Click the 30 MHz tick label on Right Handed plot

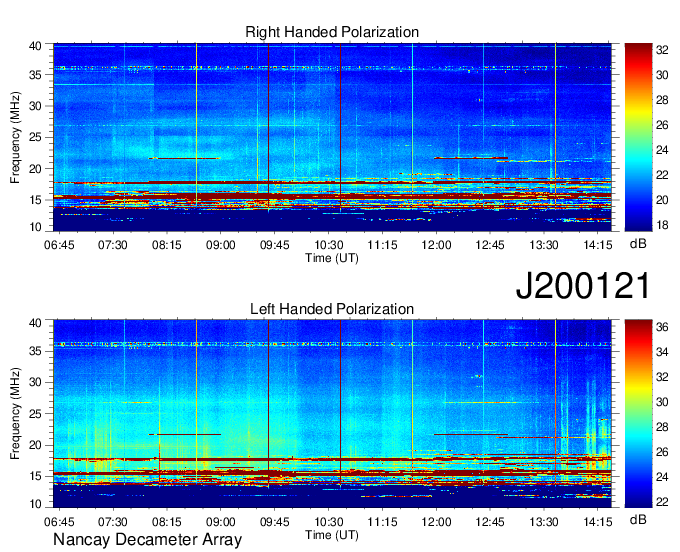35,106
